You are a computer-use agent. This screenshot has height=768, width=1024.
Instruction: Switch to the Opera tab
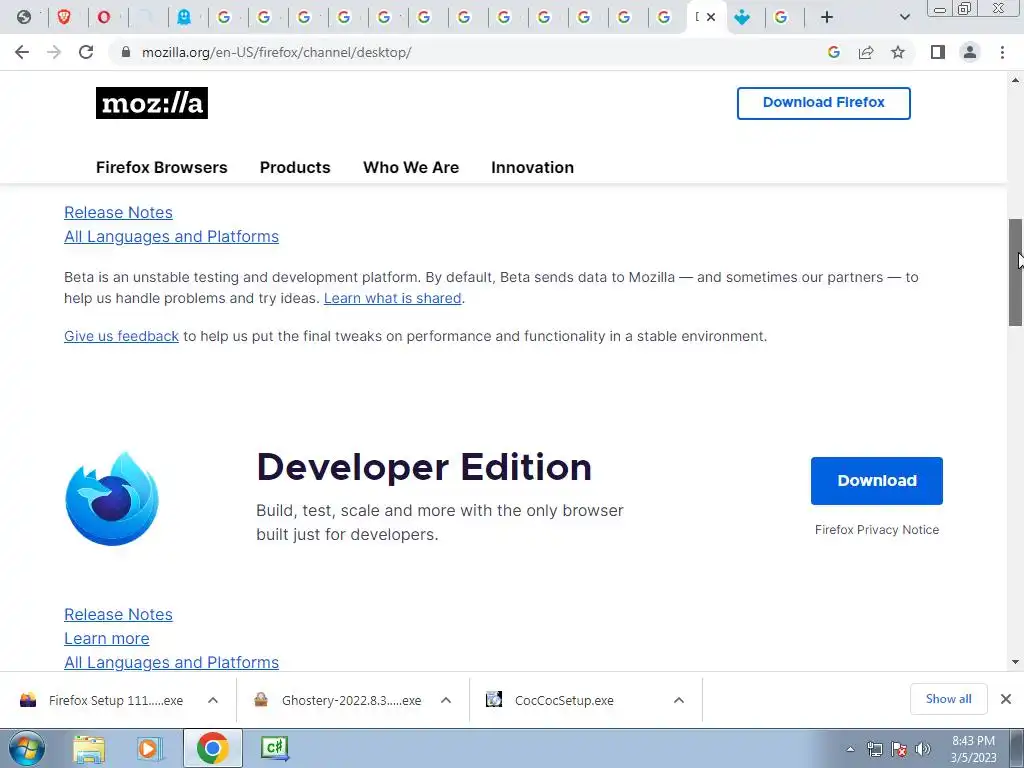104,17
